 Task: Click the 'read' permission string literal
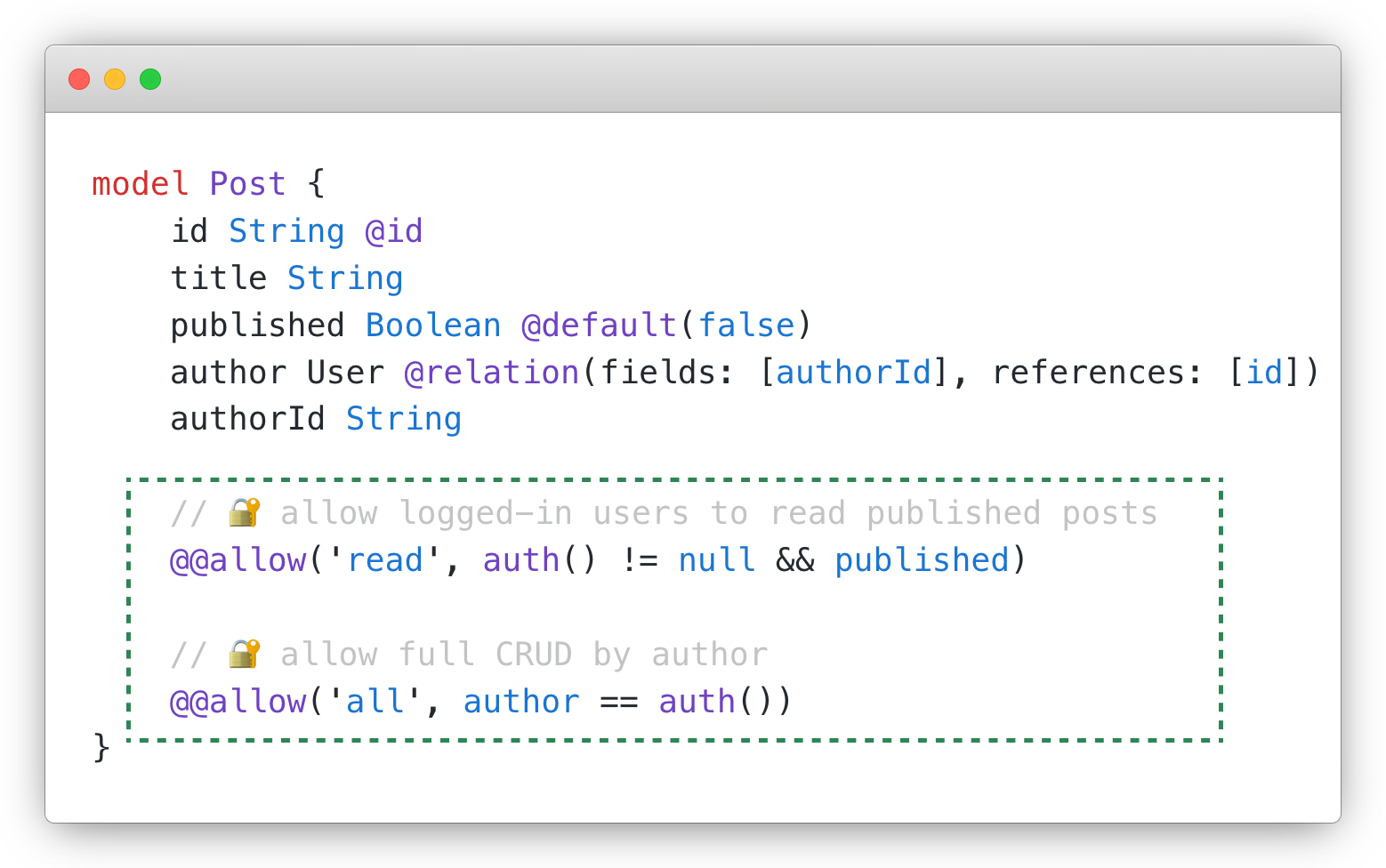click(384, 560)
